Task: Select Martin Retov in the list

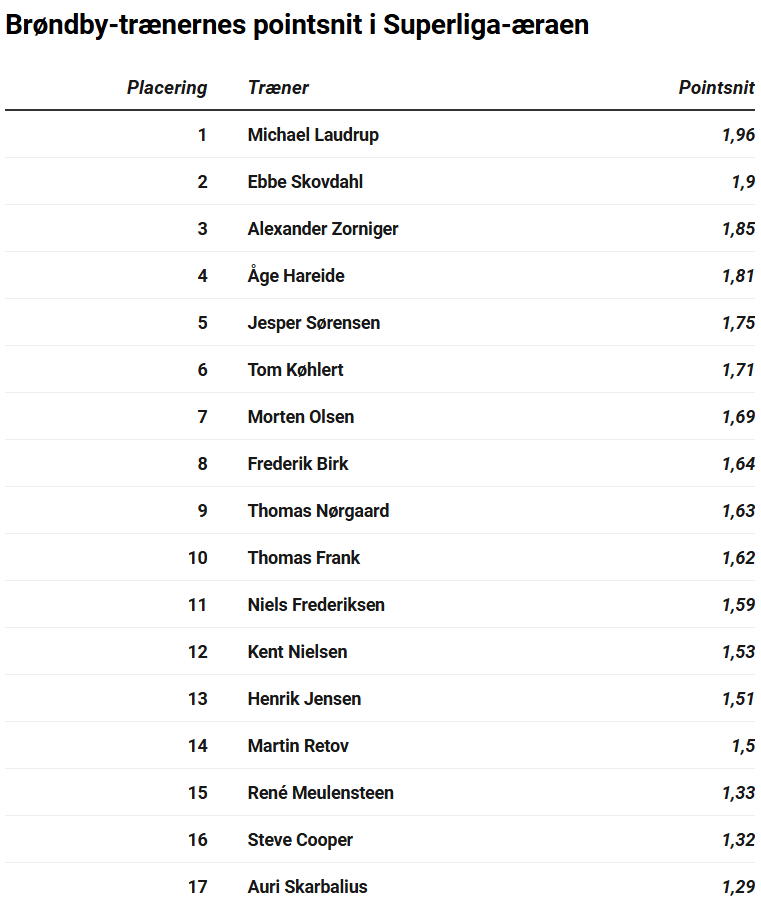Action: [x=298, y=746]
